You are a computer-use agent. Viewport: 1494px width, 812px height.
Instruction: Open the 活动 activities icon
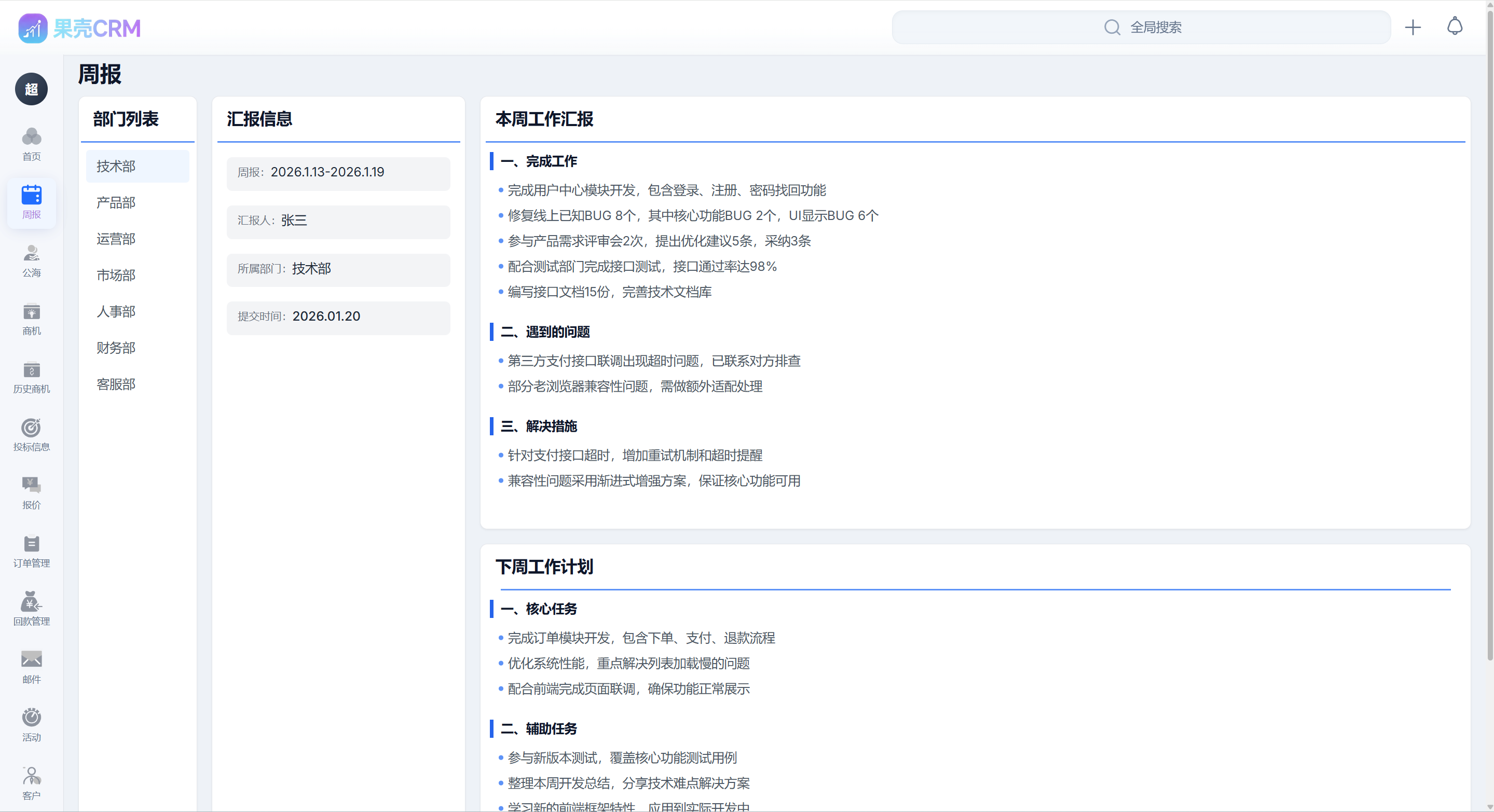coord(31,725)
